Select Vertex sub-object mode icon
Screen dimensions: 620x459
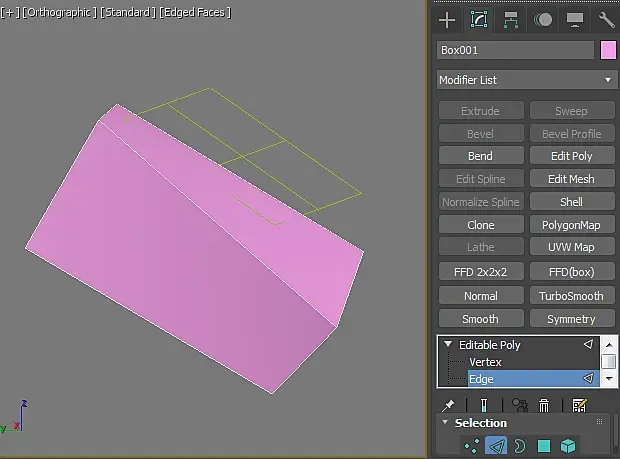[x=472, y=446]
